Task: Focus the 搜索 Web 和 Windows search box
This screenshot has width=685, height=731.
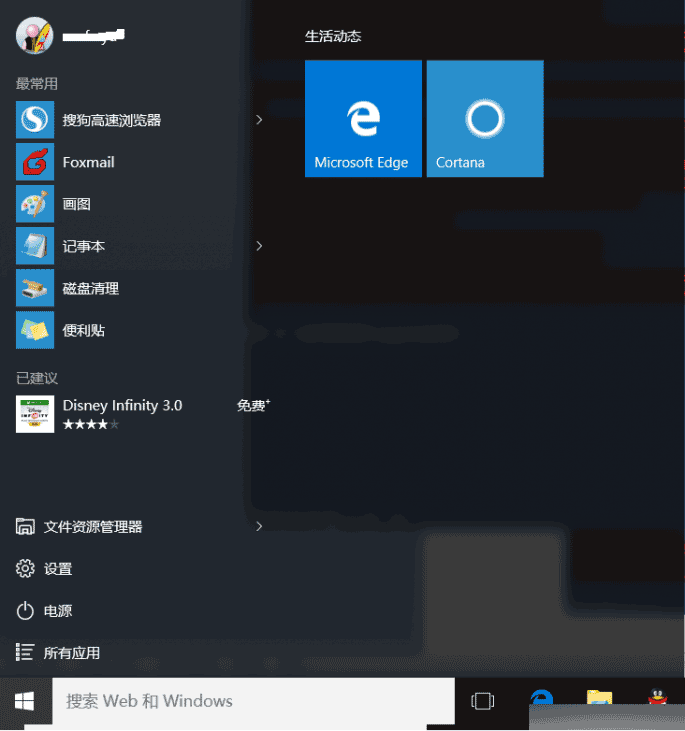Action: pyautogui.click(x=248, y=701)
